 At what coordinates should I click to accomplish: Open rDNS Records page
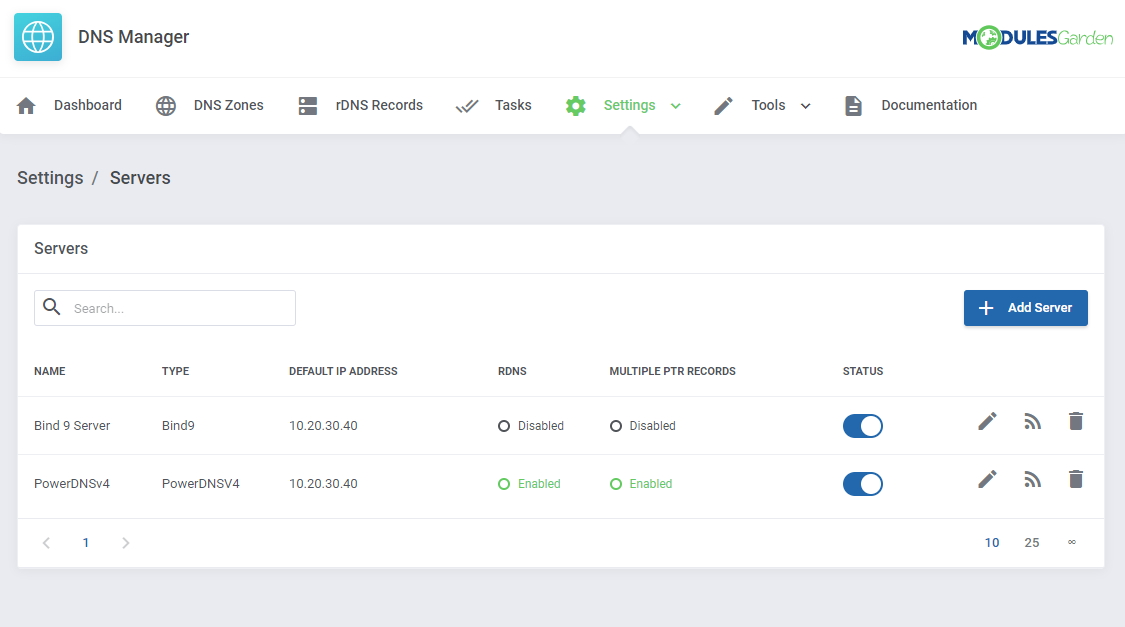pos(379,105)
